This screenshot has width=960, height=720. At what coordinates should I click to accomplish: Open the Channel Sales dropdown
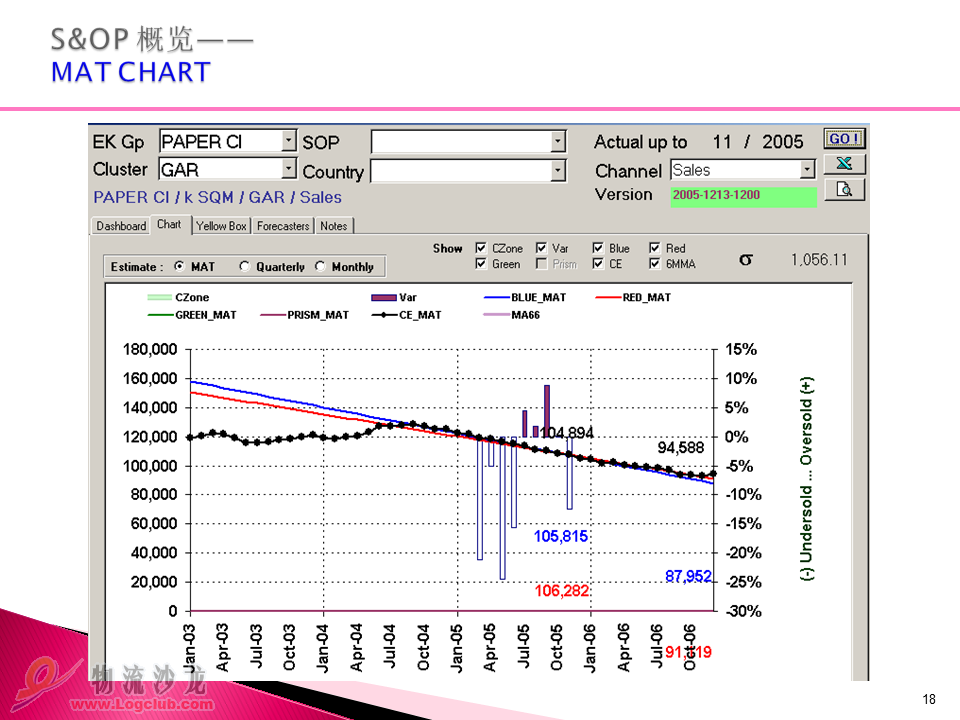pos(808,169)
